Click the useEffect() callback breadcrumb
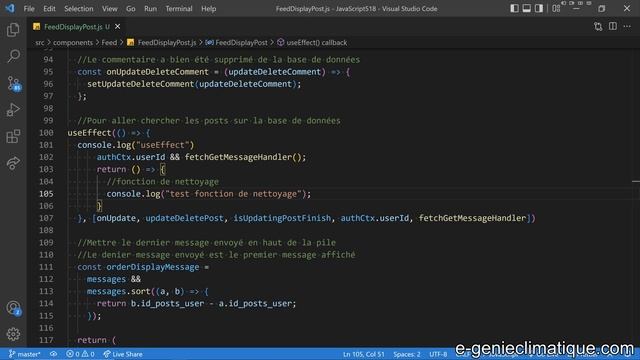The image size is (640, 360). 312,42
